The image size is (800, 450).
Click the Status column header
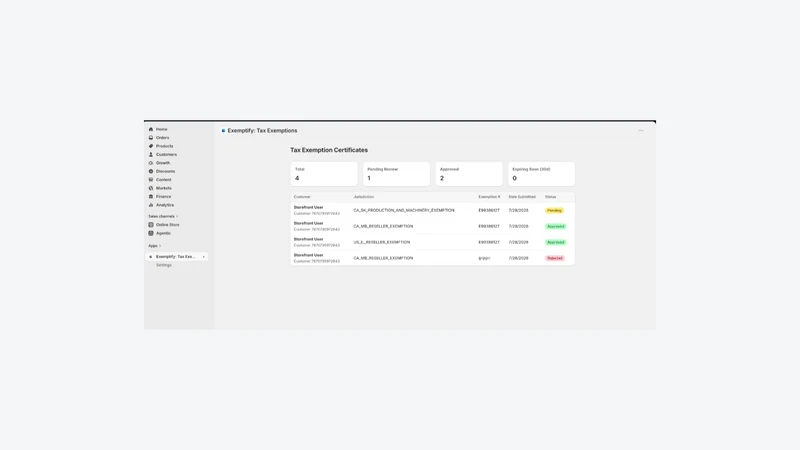[551, 197]
